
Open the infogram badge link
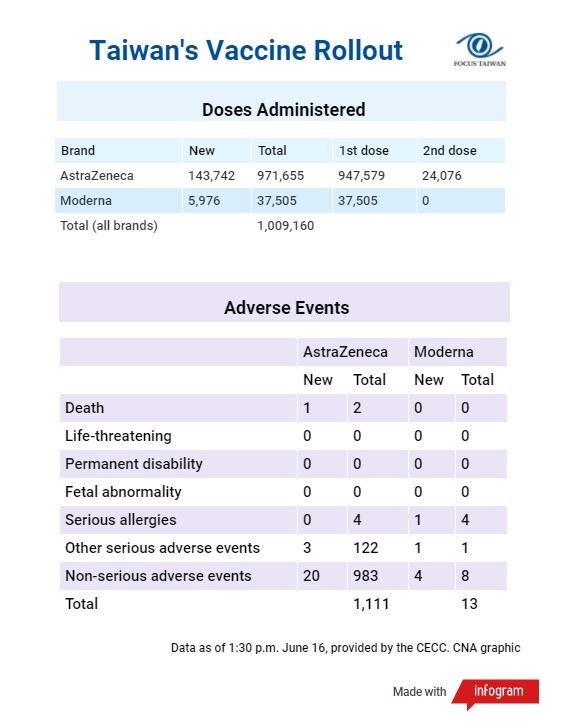[x=495, y=693]
